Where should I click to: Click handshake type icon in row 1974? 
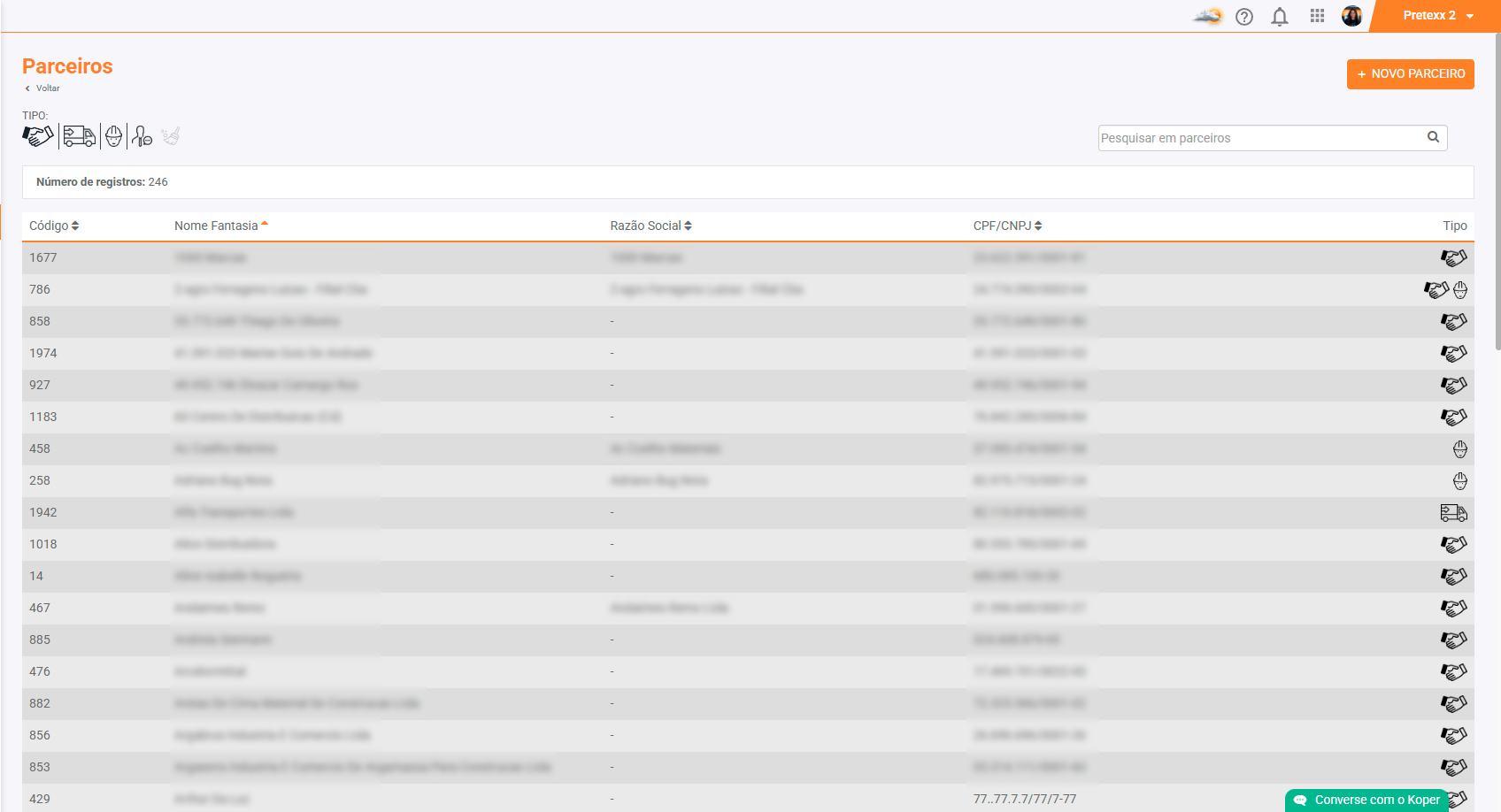pos(1453,353)
